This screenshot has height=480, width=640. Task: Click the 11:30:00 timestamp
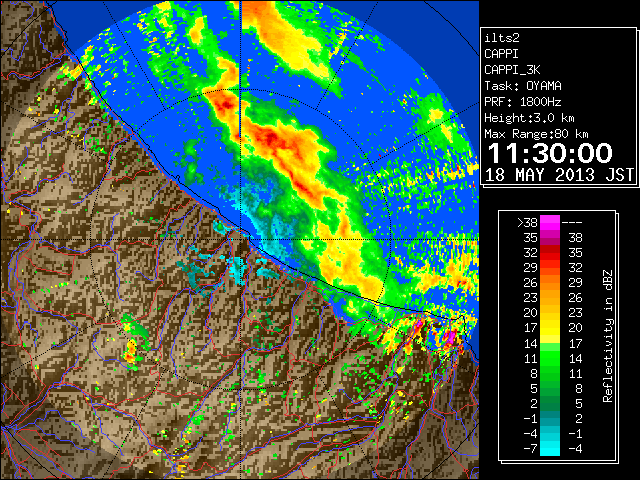(x=550, y=153)
